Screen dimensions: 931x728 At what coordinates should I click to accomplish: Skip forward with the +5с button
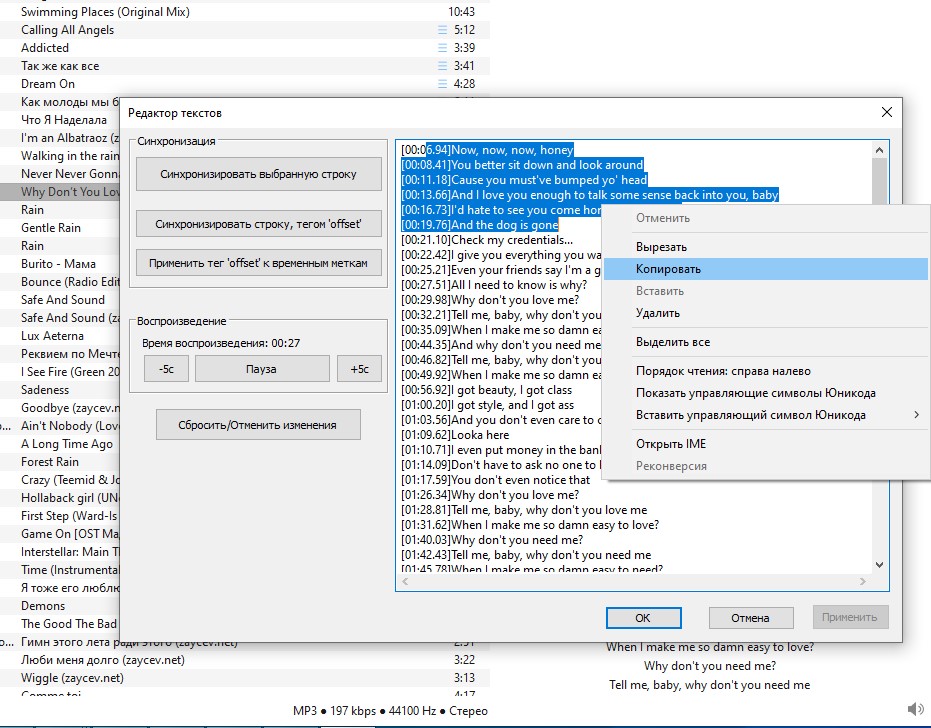(359, 369)
